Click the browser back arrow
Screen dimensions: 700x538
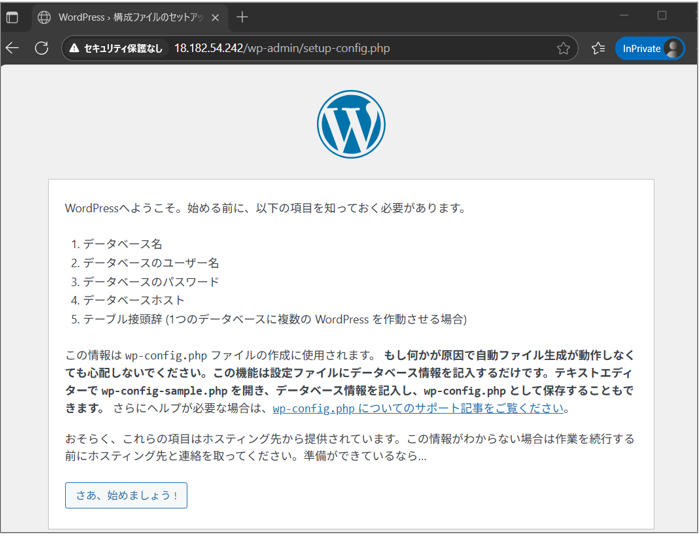12,48
